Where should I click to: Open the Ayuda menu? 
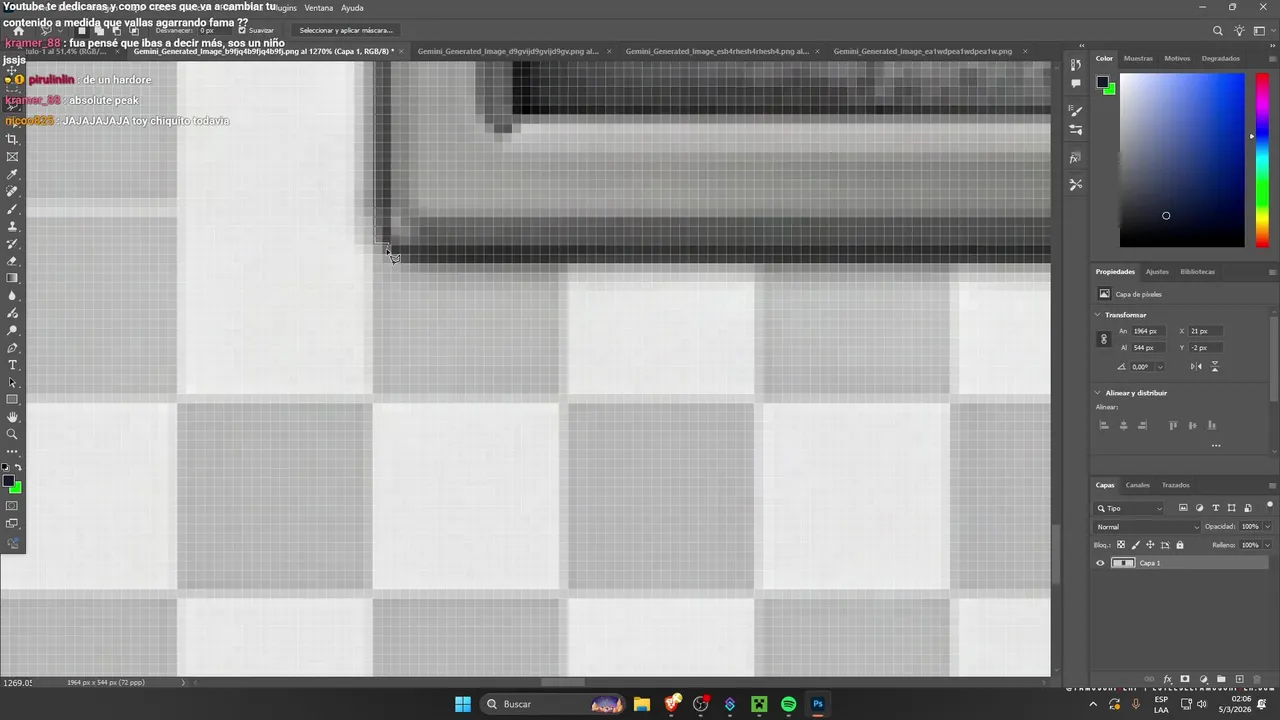352,8
